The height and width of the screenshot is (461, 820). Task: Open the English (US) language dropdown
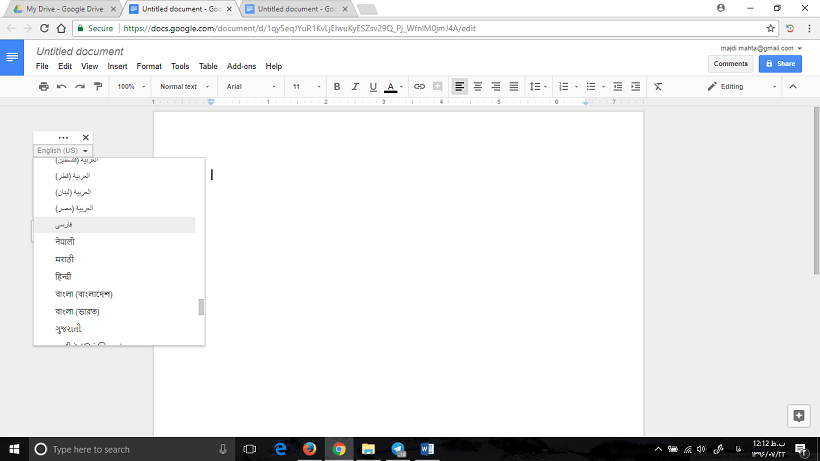coord(62,151)
